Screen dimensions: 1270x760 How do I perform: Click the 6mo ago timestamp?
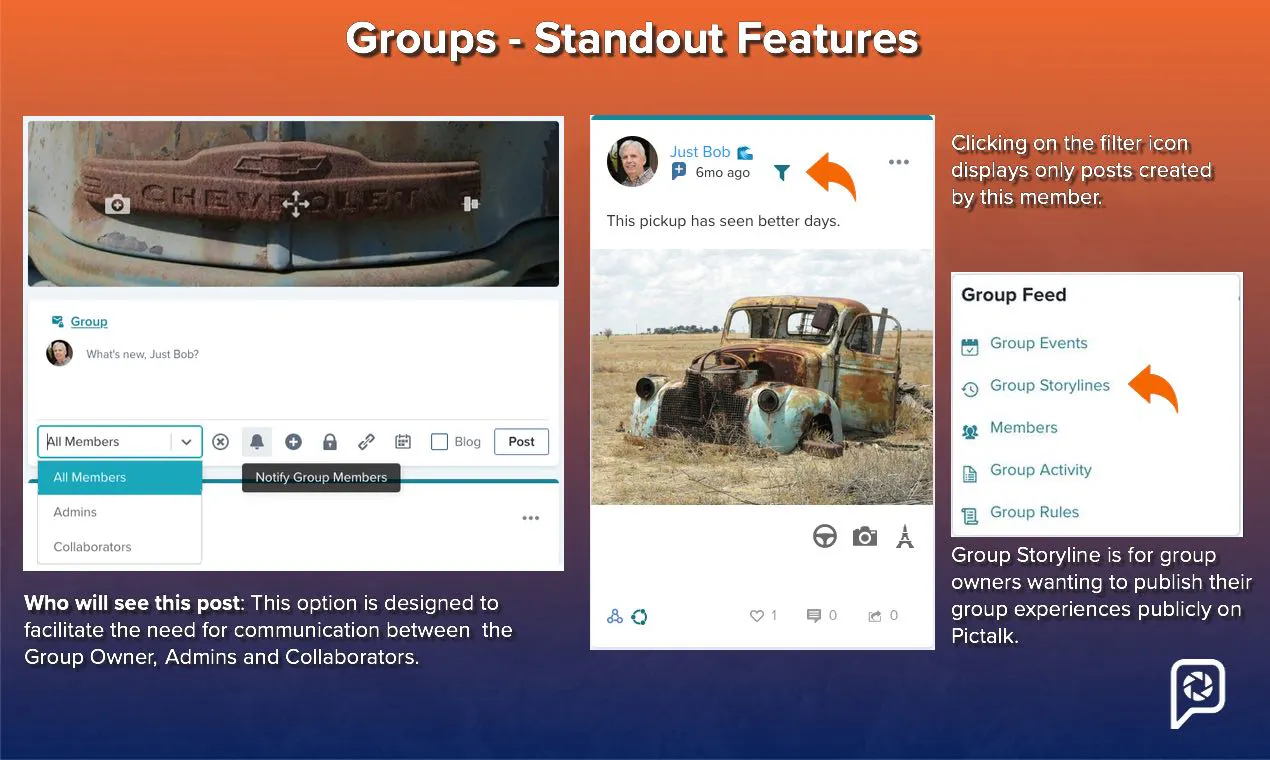pyautogui.click(x=722, y=172)
